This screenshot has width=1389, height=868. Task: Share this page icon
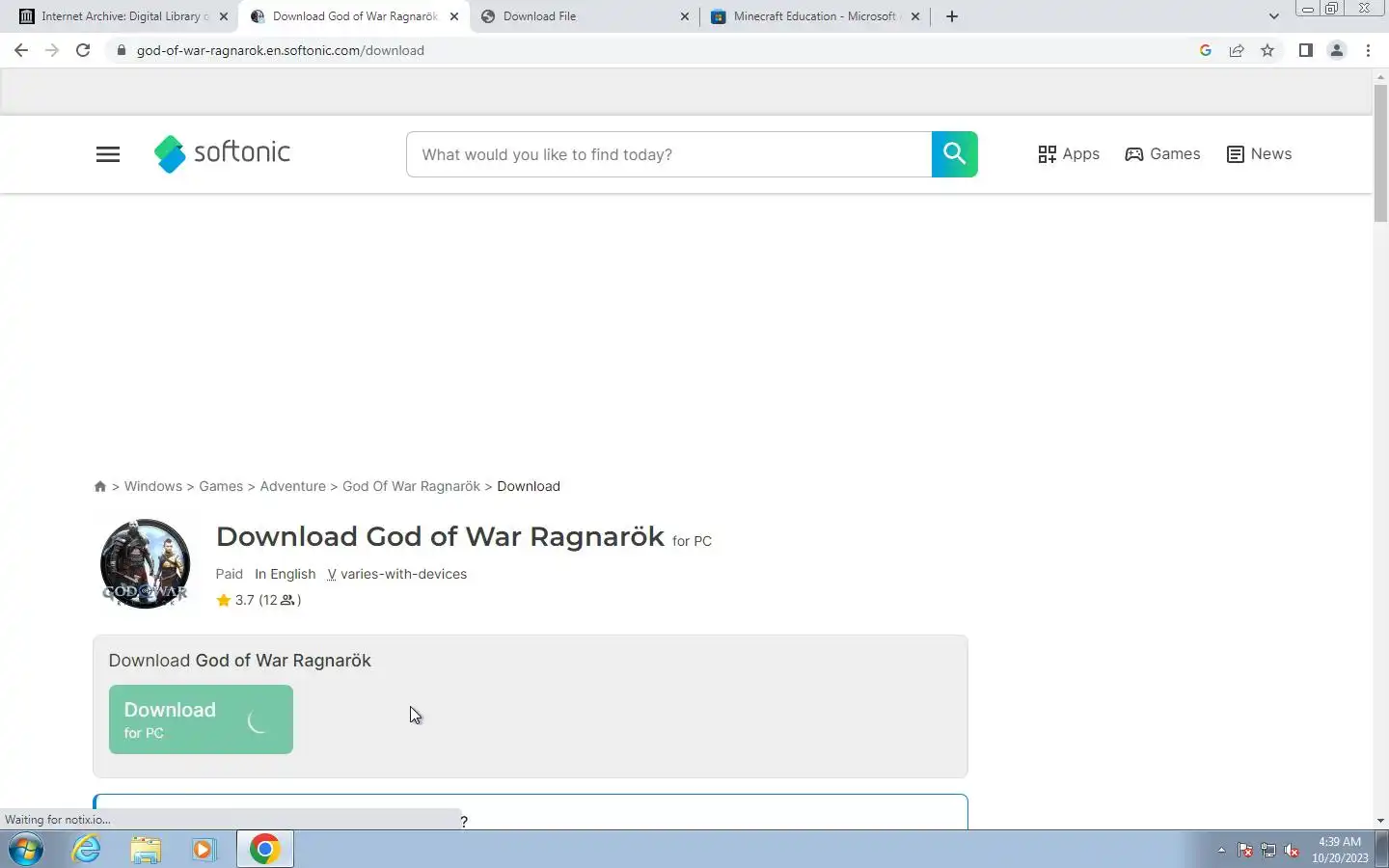pos(1237,50)
